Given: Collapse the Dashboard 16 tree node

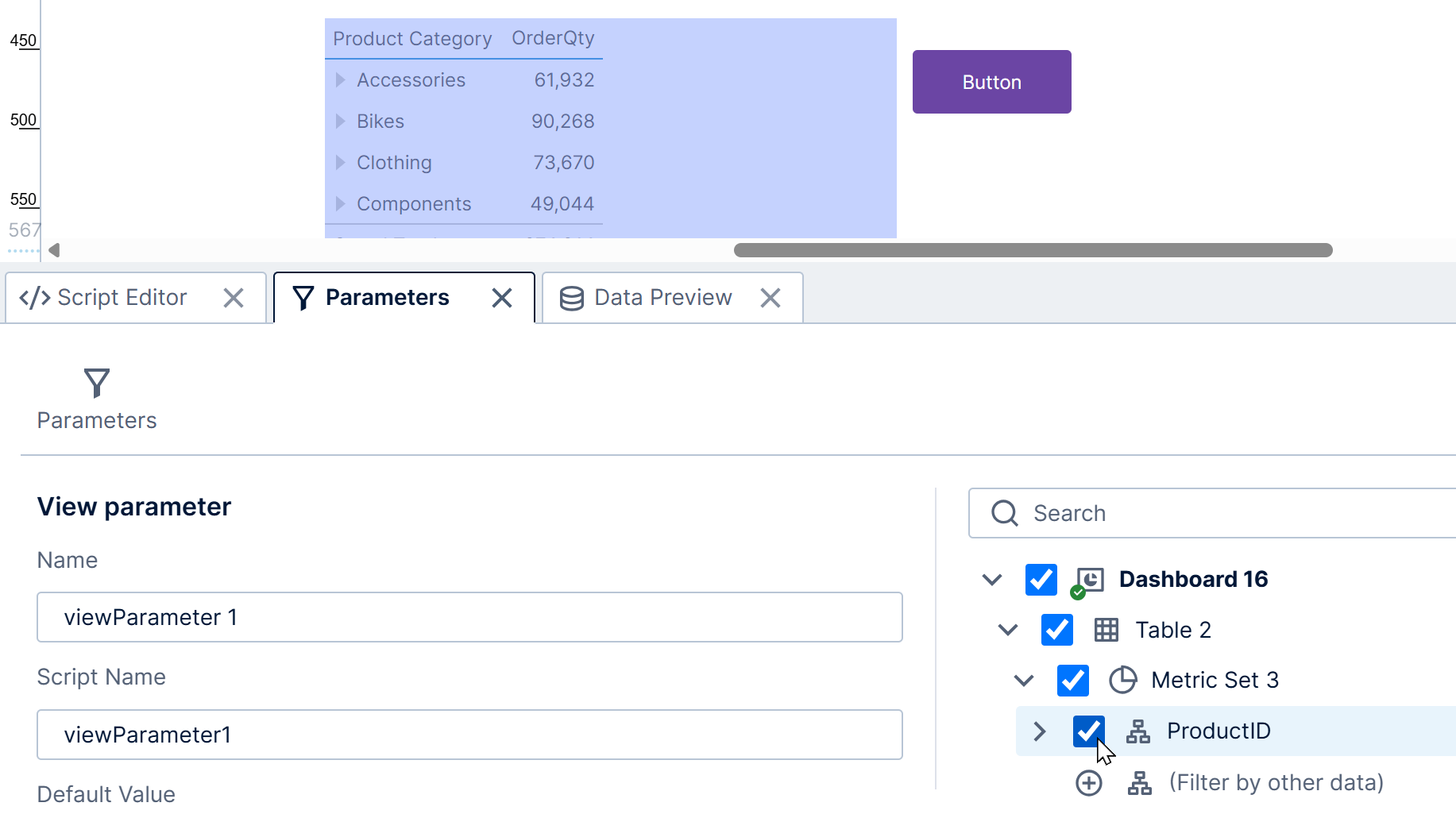Looking at the screenshot, I should [992, 579].
